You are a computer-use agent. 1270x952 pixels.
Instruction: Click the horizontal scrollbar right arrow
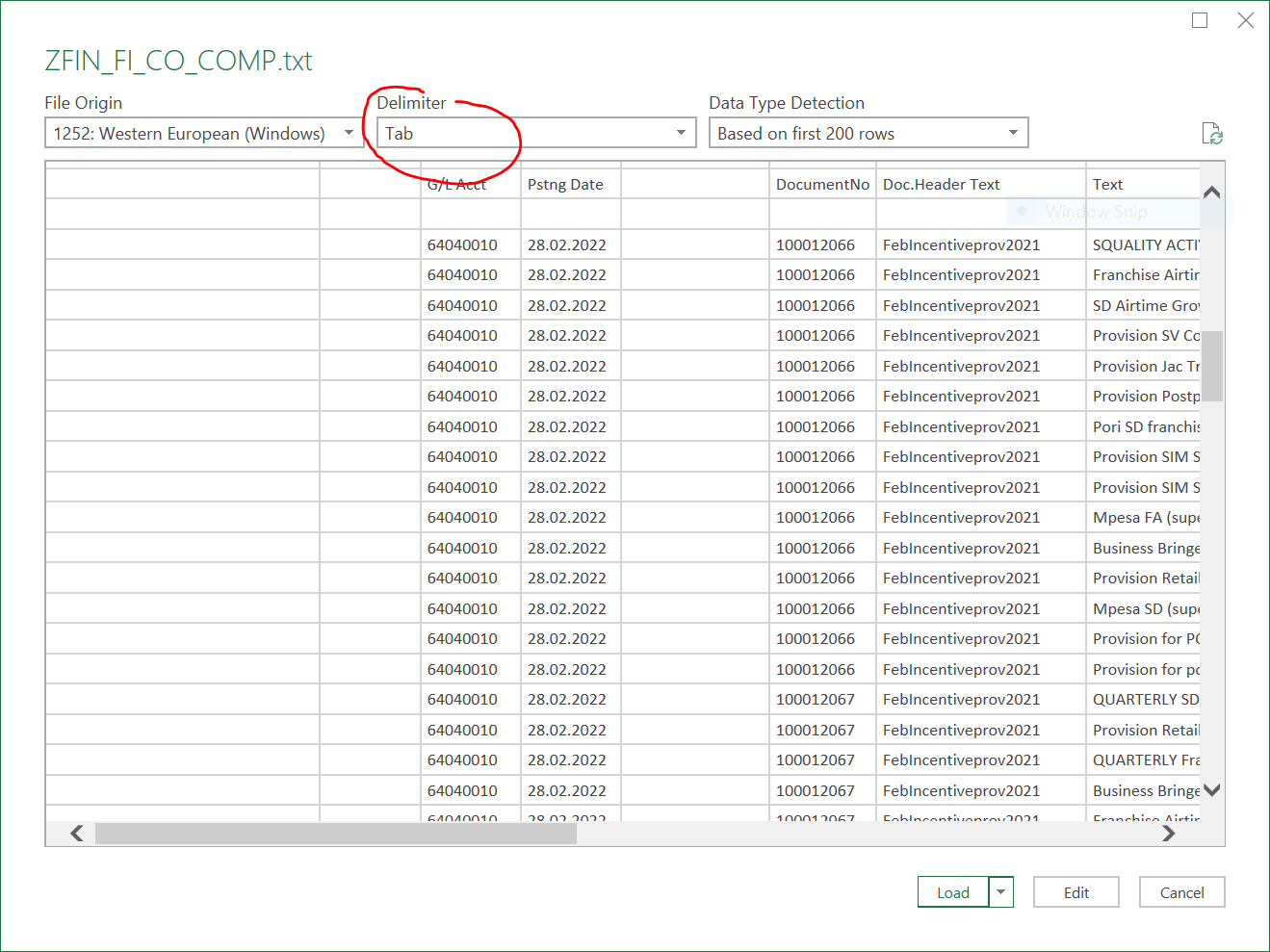(1169, 833)
